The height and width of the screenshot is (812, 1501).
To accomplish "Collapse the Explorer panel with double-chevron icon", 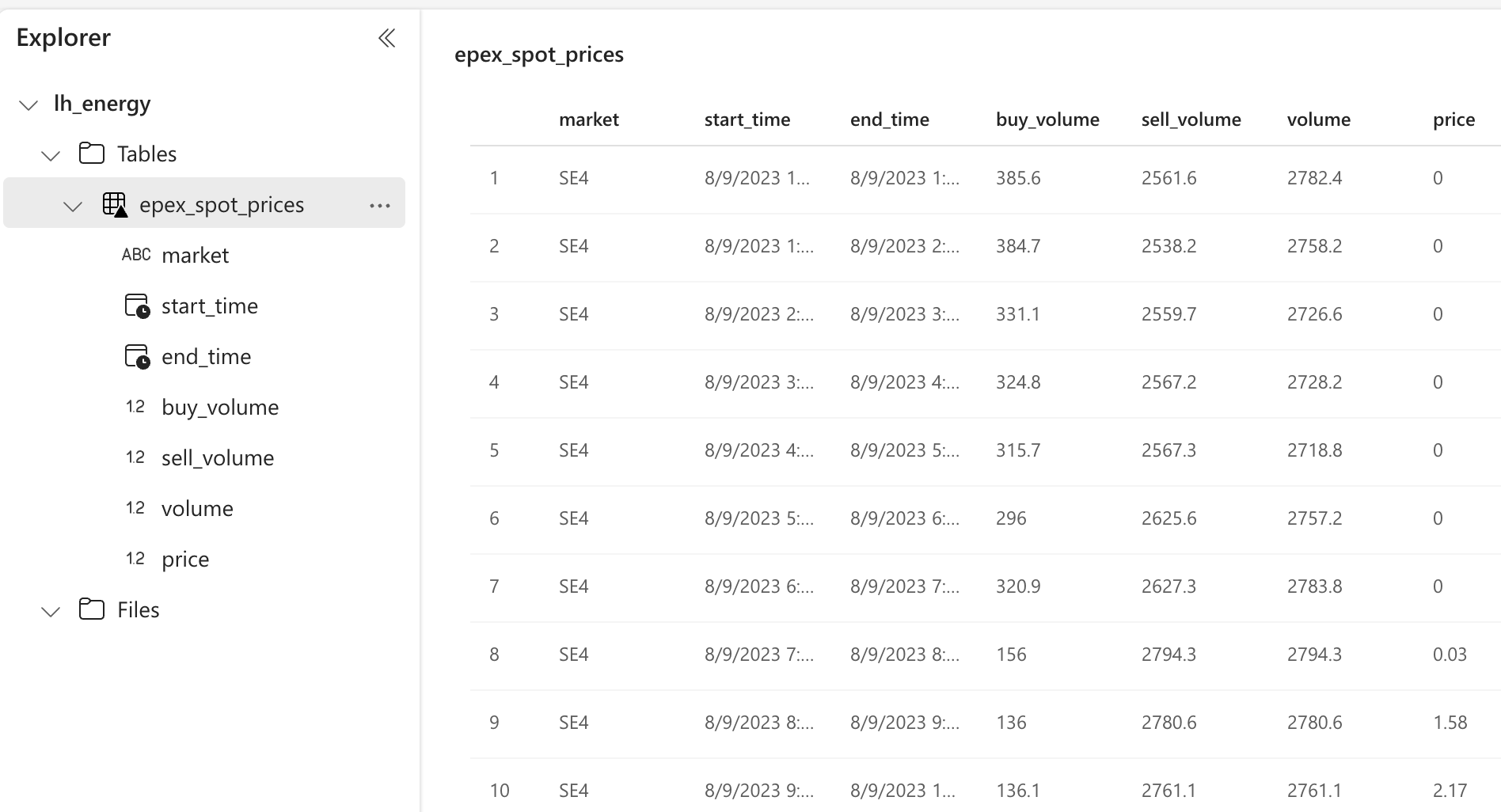I will 386,37.
